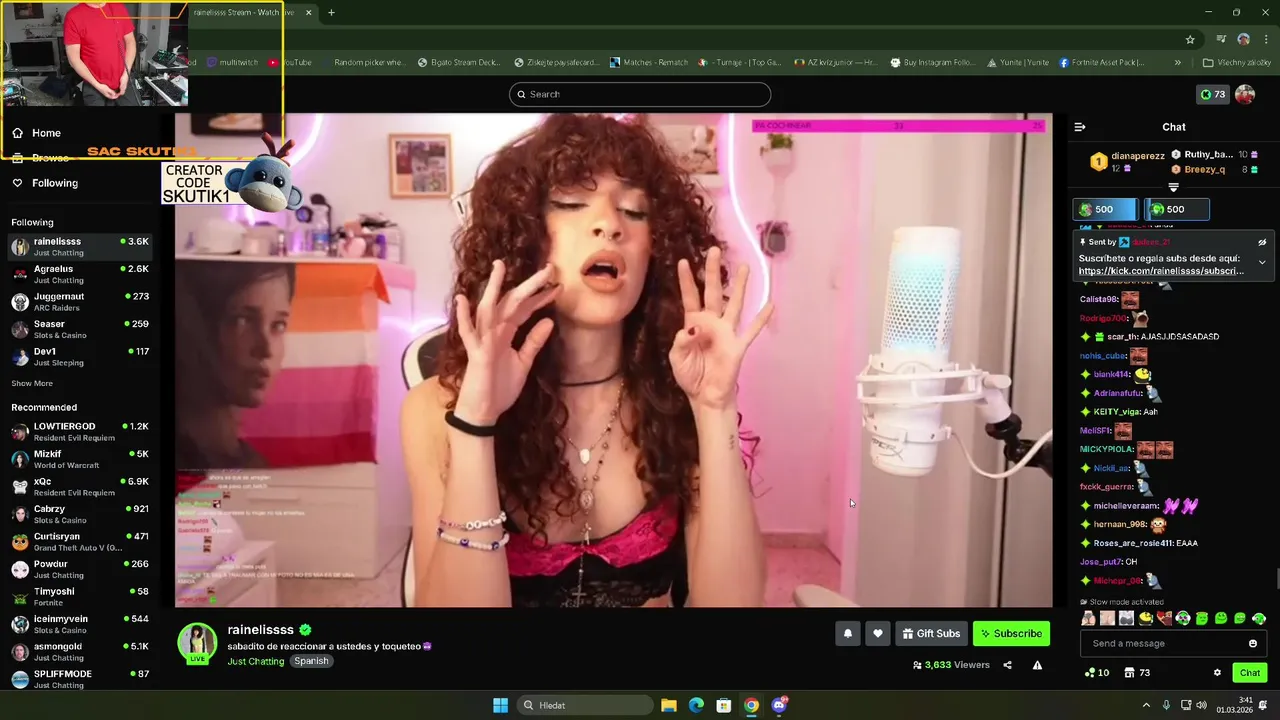Viewport: 1280px width, 720px height.
Task: Open the shop icon showing 73
Action: (1138, 673)
